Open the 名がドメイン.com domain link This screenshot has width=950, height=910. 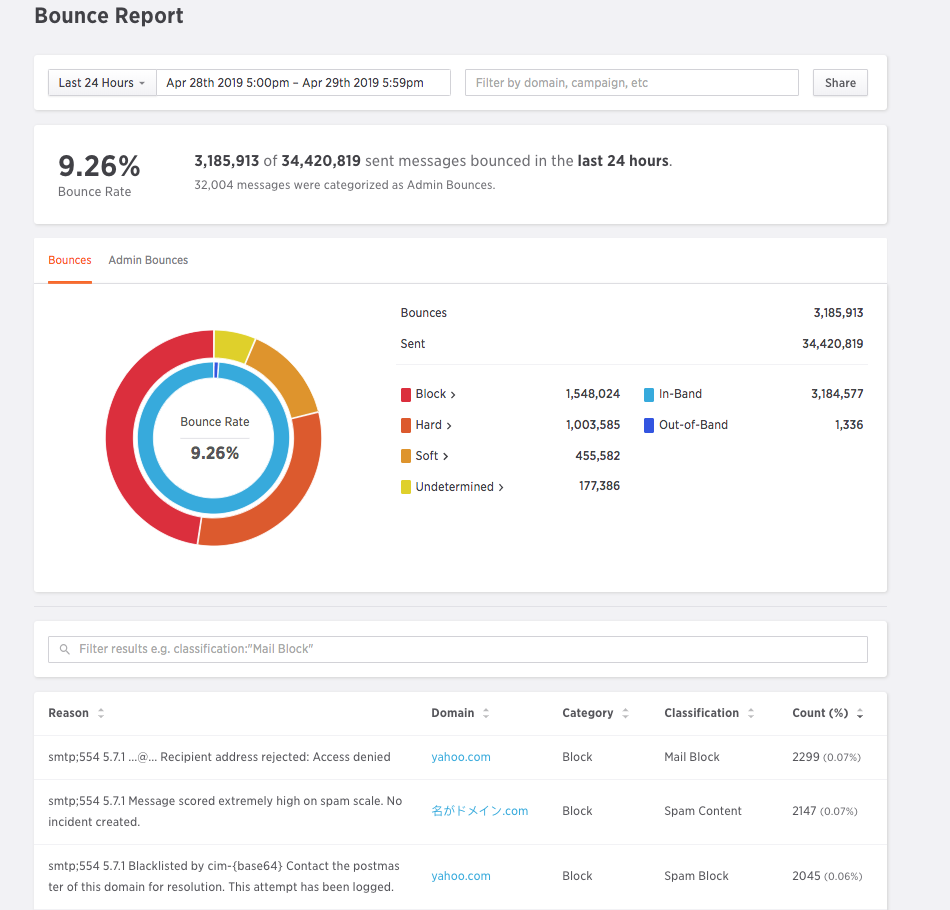(x=479, y=811)
